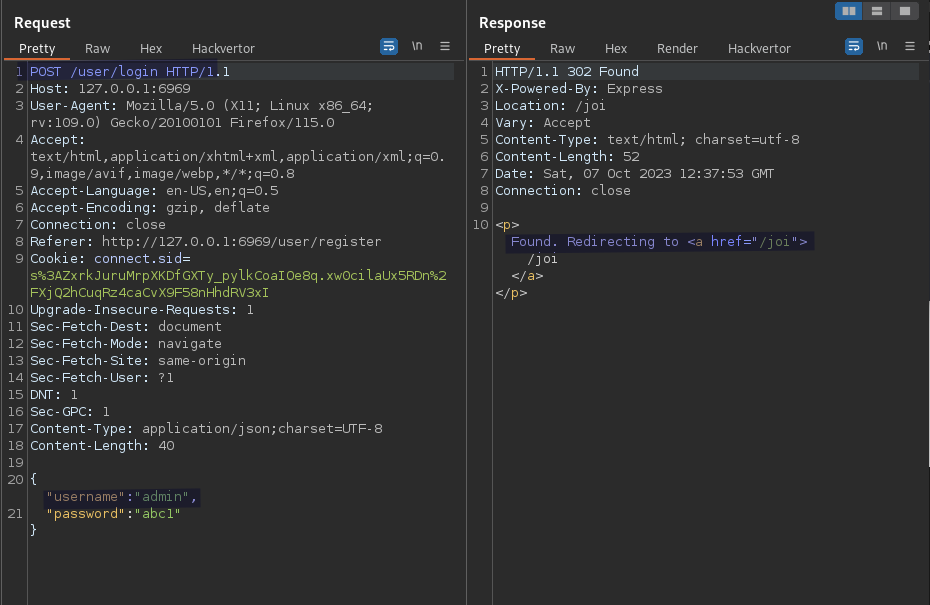Open the Response pane options menu
The image size is (930, 605).
click(910, 46)
